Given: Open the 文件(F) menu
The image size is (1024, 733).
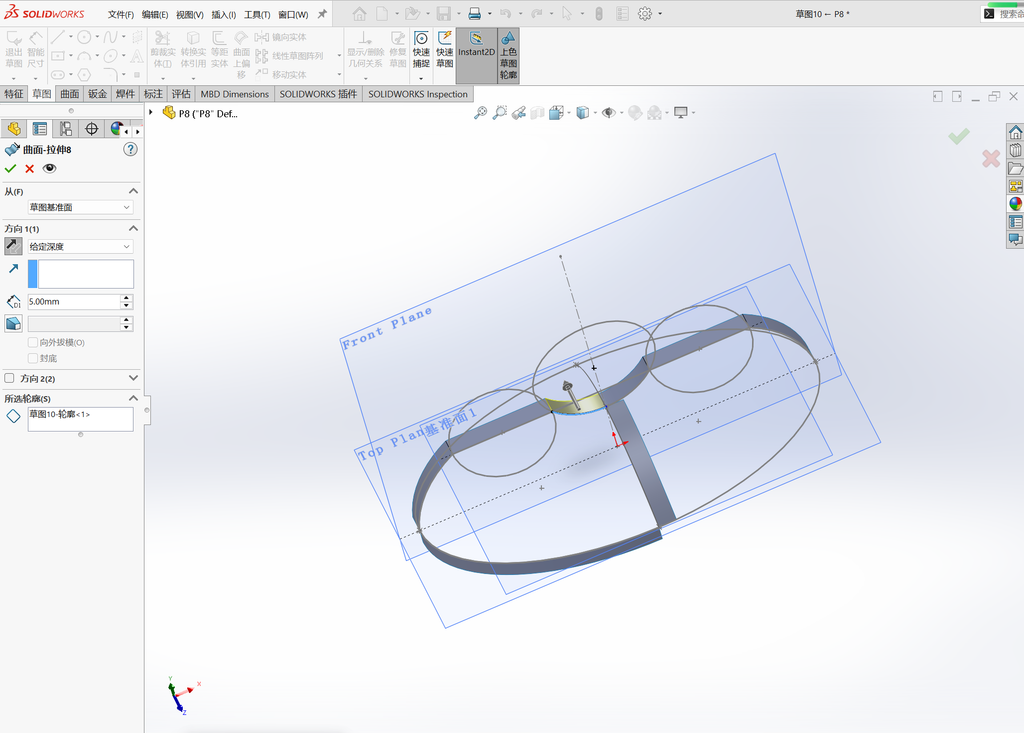Looking at the screenshot, I should [121, 14].
